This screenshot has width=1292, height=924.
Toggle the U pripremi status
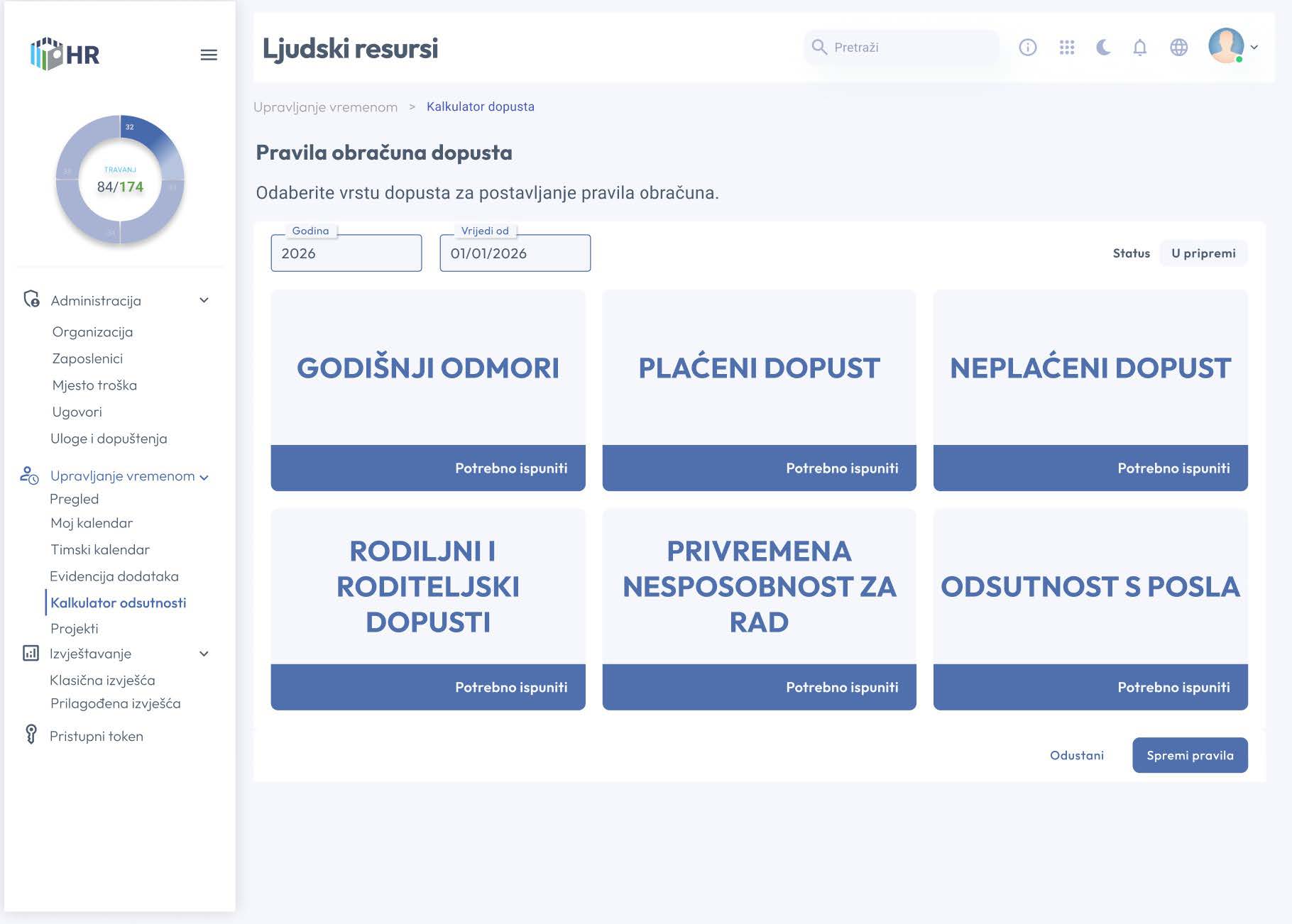(x=1203, y=253)
